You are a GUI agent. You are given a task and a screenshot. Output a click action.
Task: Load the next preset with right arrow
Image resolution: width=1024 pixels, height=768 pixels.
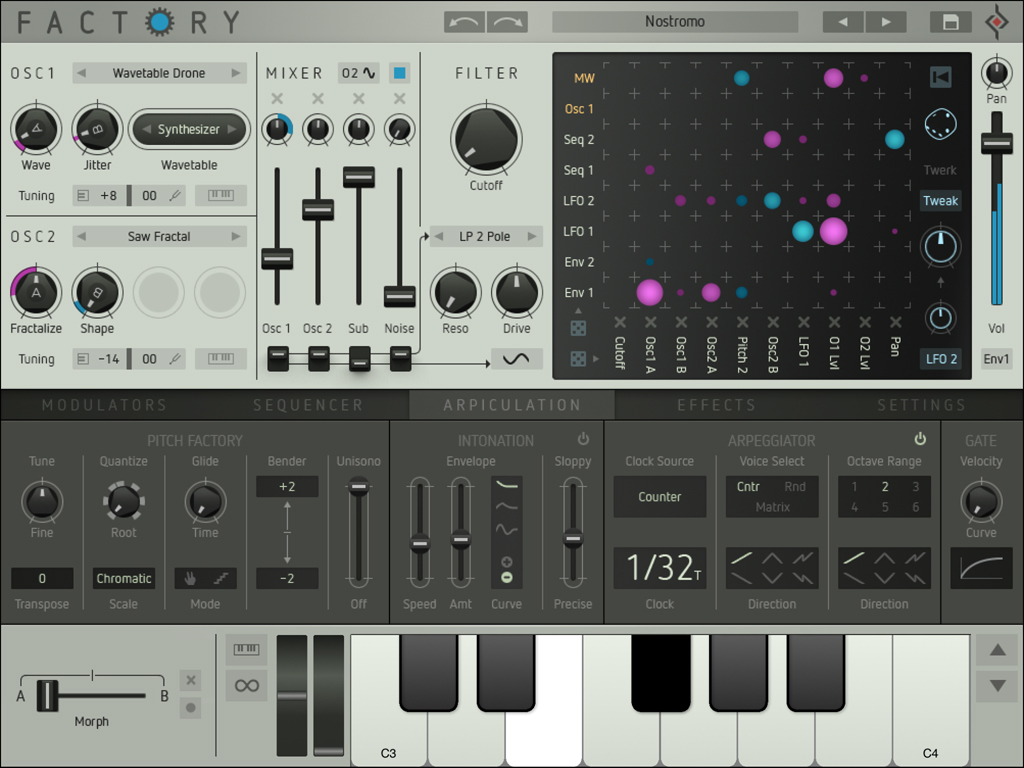pyautogui.click(x=886, y=22)
